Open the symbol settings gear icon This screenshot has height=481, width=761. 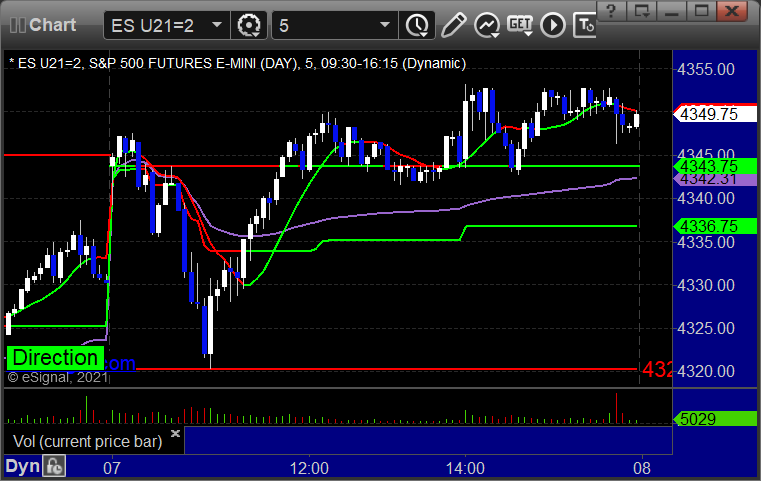point(248,25)
